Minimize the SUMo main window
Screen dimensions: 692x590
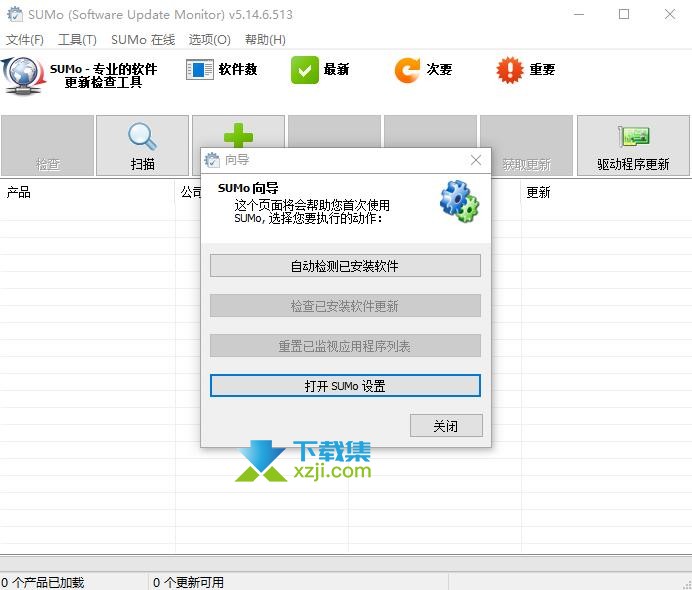coord(579,14)
